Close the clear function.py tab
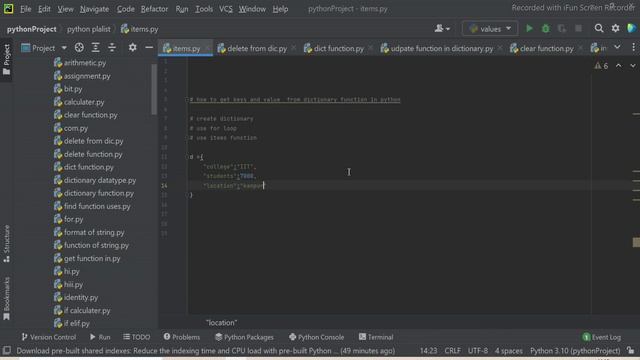This screenshot has width=640, height=360. 581,48
